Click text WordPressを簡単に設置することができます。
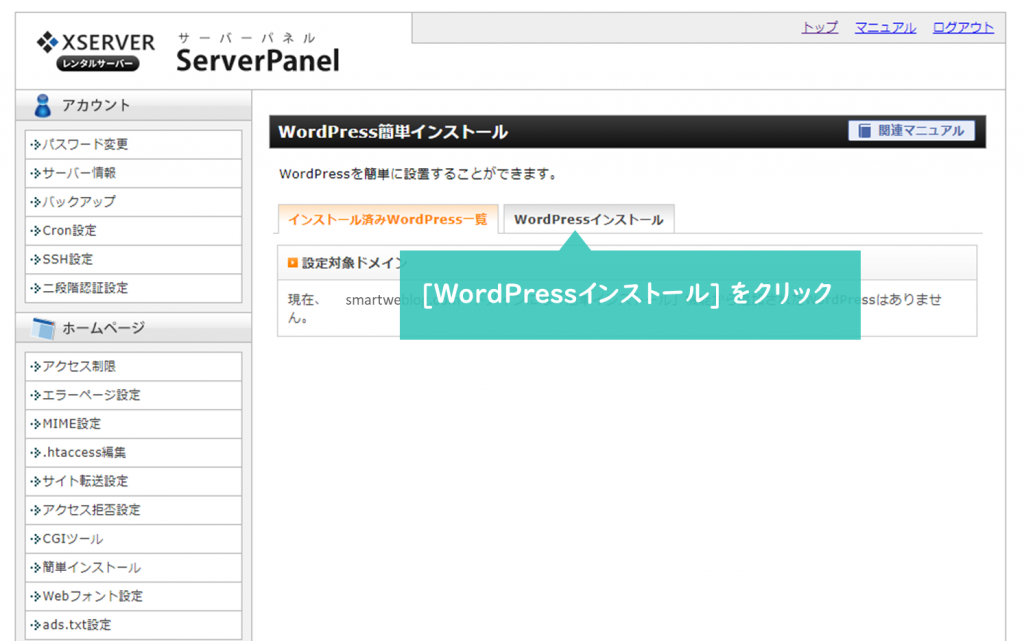The height and width of the screenshot is (641, 1024). click(x=418, y=174)
